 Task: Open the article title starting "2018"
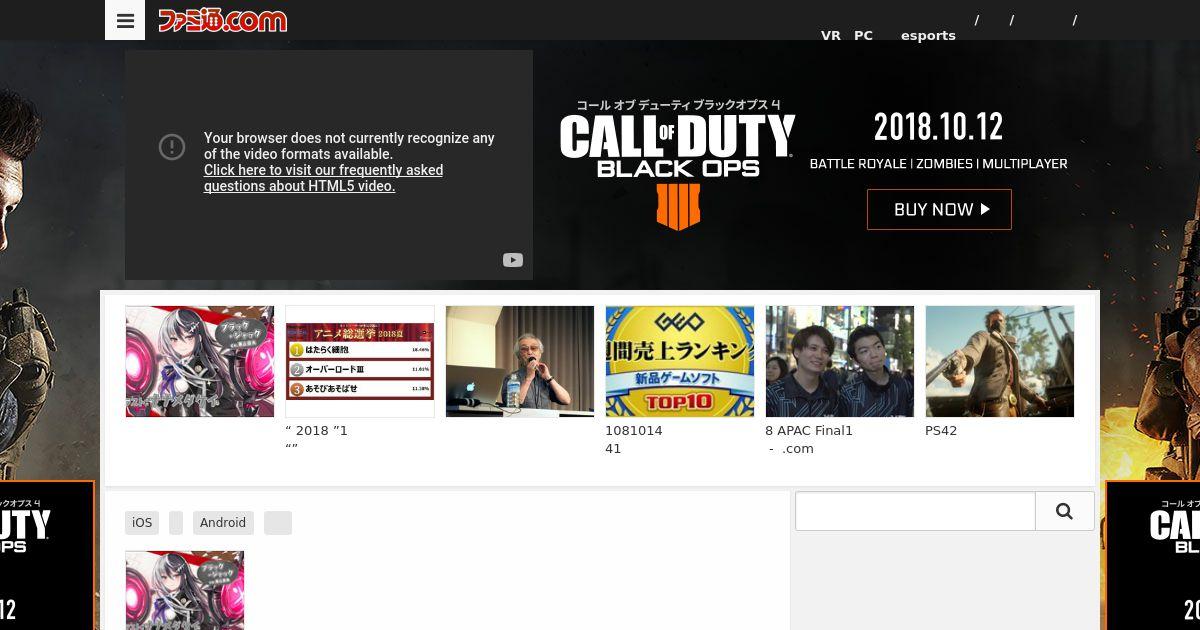pyautogui.click(x=317, y=440)
